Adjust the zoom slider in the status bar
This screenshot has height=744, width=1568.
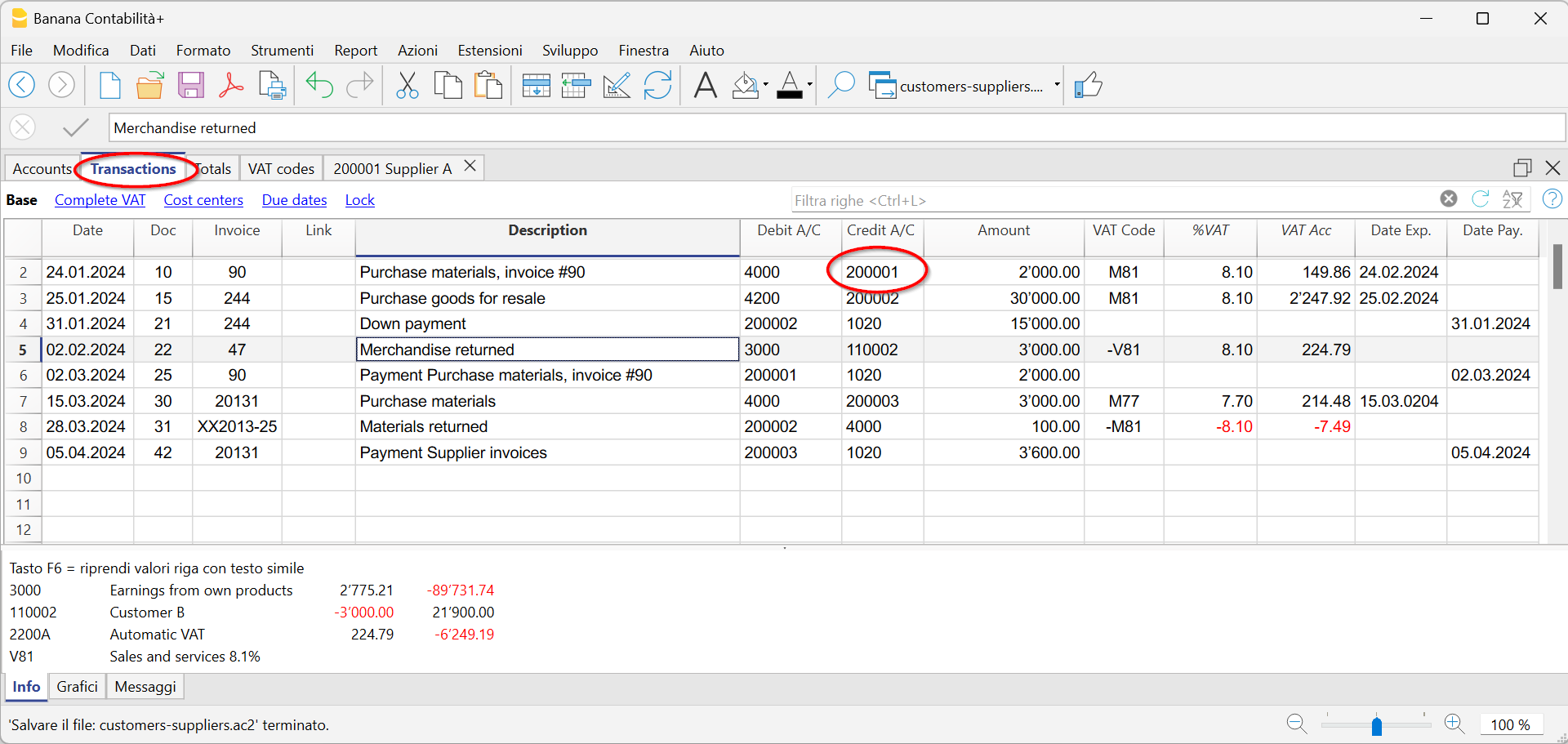coord(1377,724)
